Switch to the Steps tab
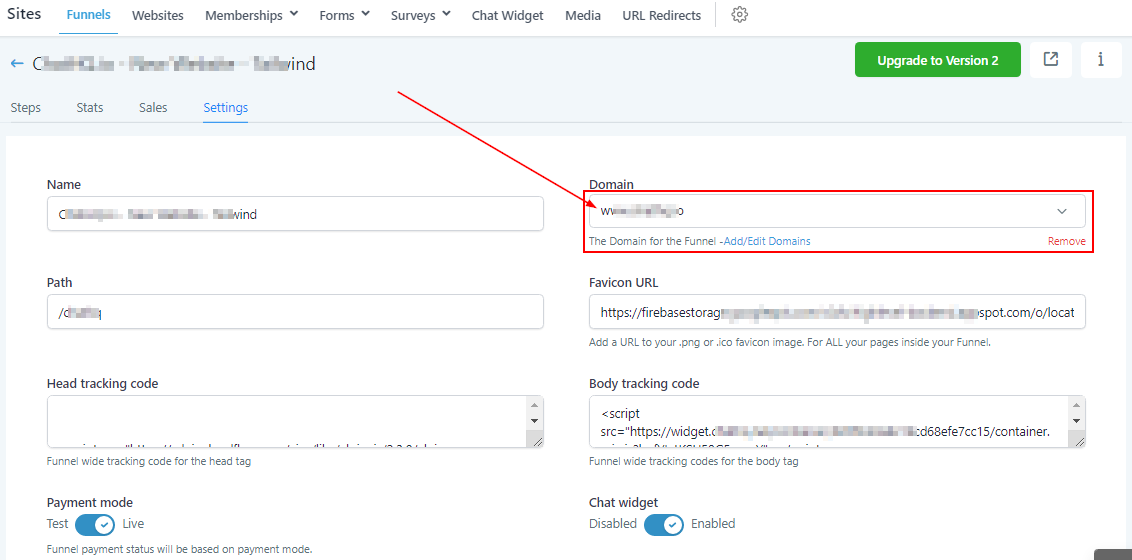 (x=25, y=108)
